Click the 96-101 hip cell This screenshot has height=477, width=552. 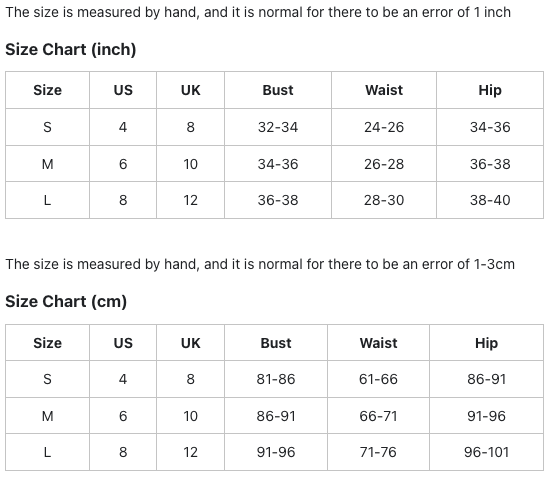(x=486, y=452)
